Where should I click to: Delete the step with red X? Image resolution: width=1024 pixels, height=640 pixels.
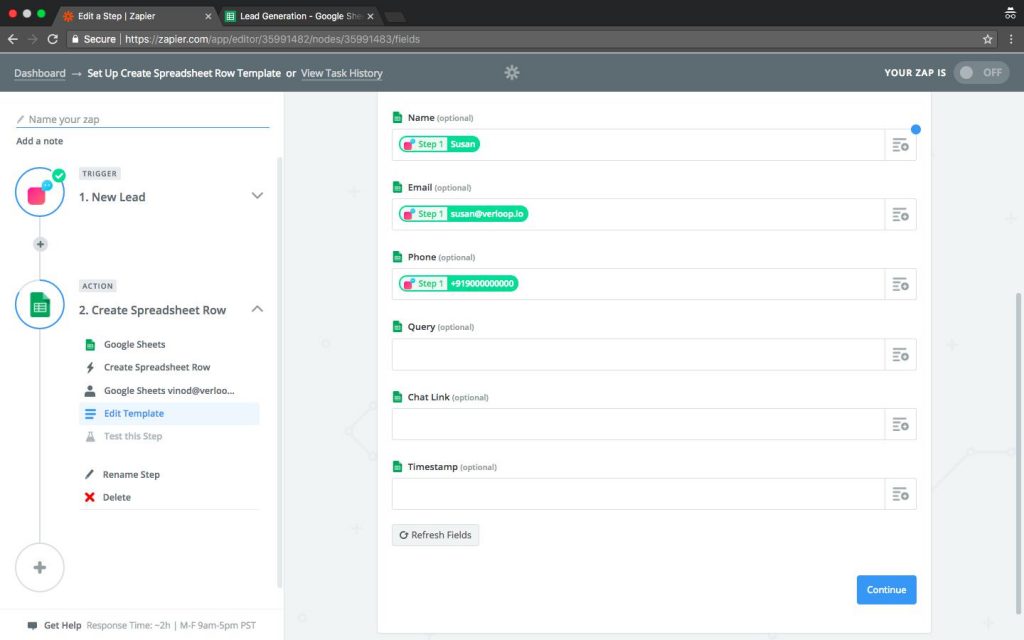[89, 498]
